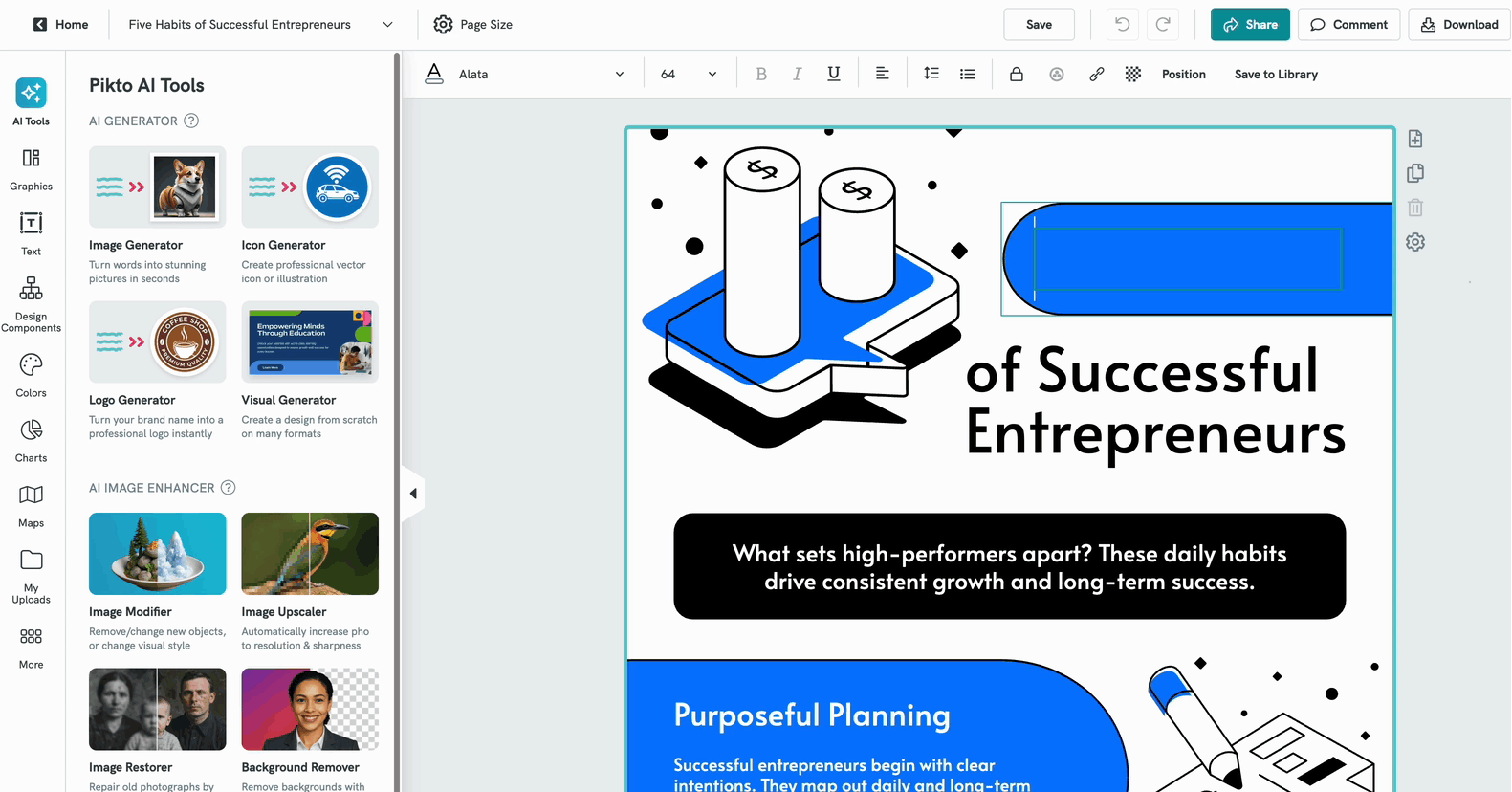Expand the document title dropdown arrow

(387, 25)
